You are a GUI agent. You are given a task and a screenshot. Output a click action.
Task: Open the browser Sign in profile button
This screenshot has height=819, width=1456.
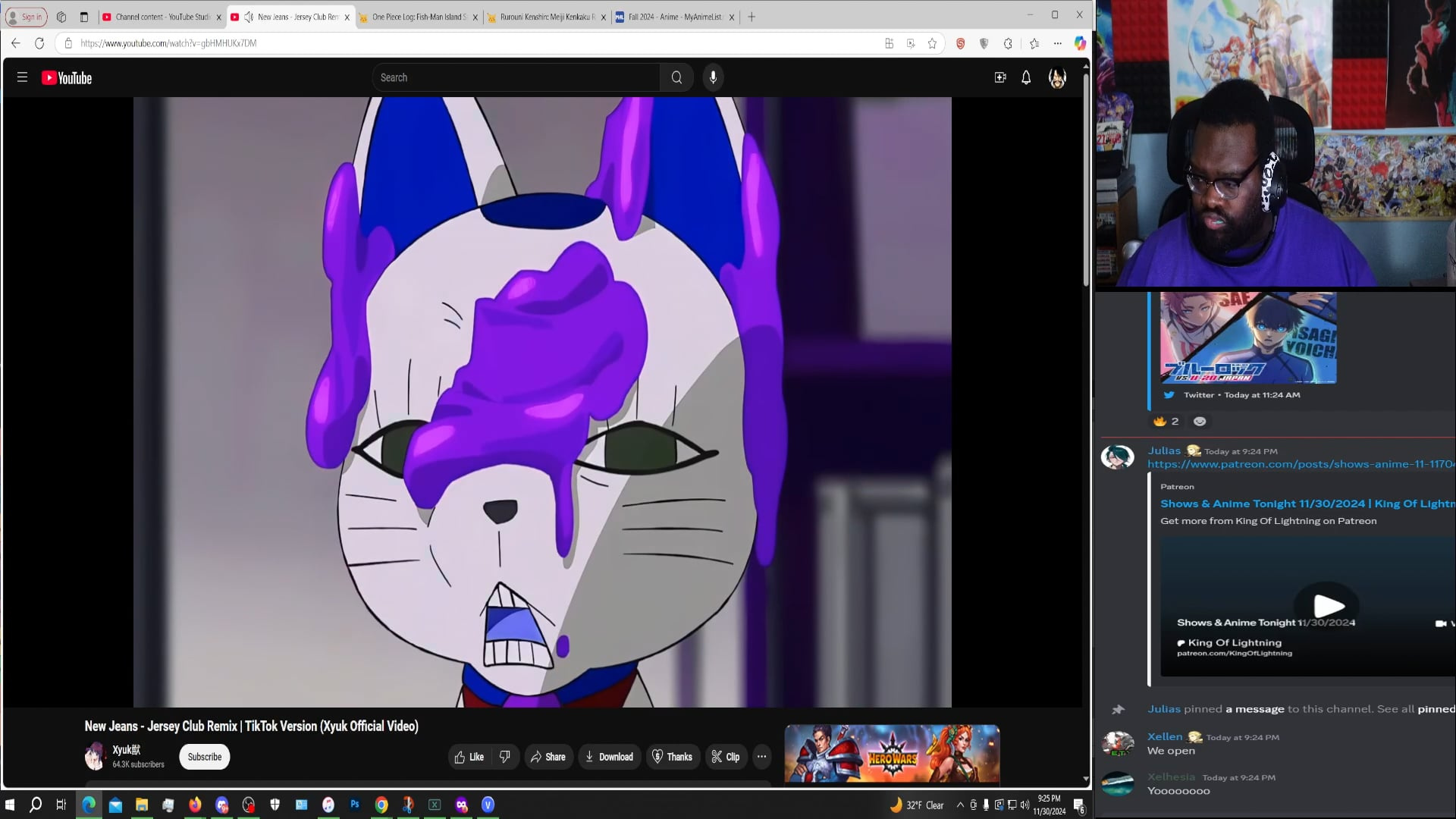(26, 17)
